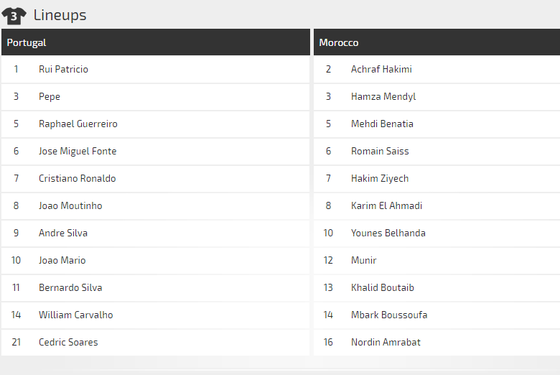Click the Portugal team header
The width and height of the screenshot is (560, 375).
point(155,42)
